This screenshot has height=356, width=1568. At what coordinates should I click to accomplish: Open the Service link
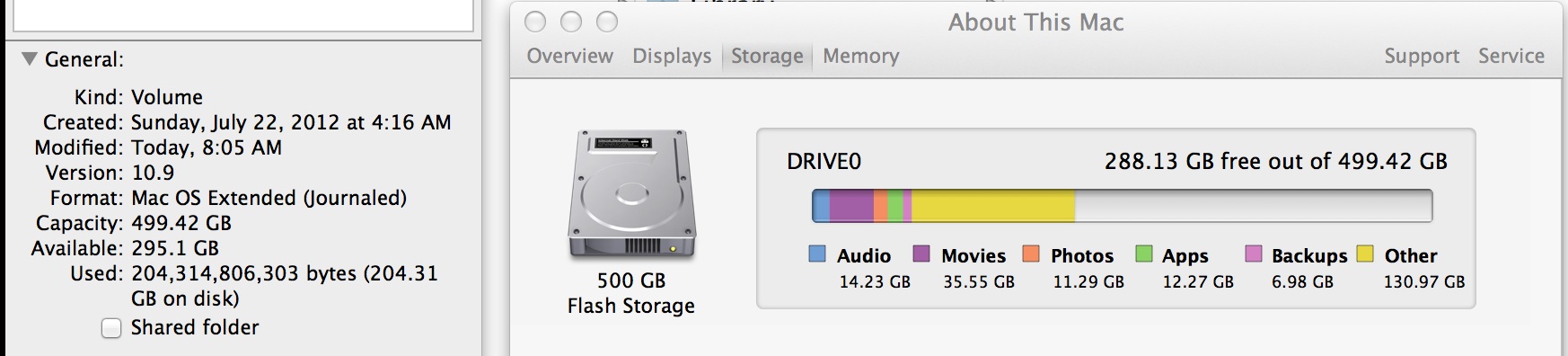tap(1511, 56)
